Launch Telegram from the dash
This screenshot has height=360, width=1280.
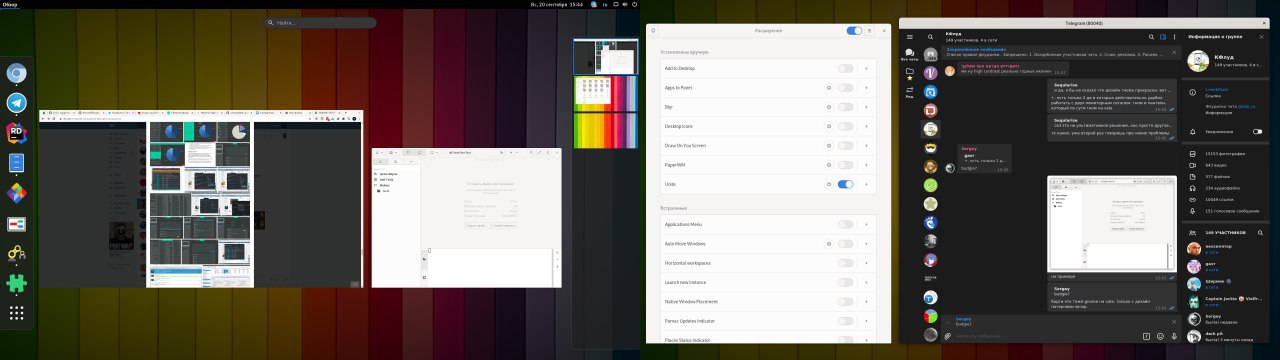pos(16,103)
